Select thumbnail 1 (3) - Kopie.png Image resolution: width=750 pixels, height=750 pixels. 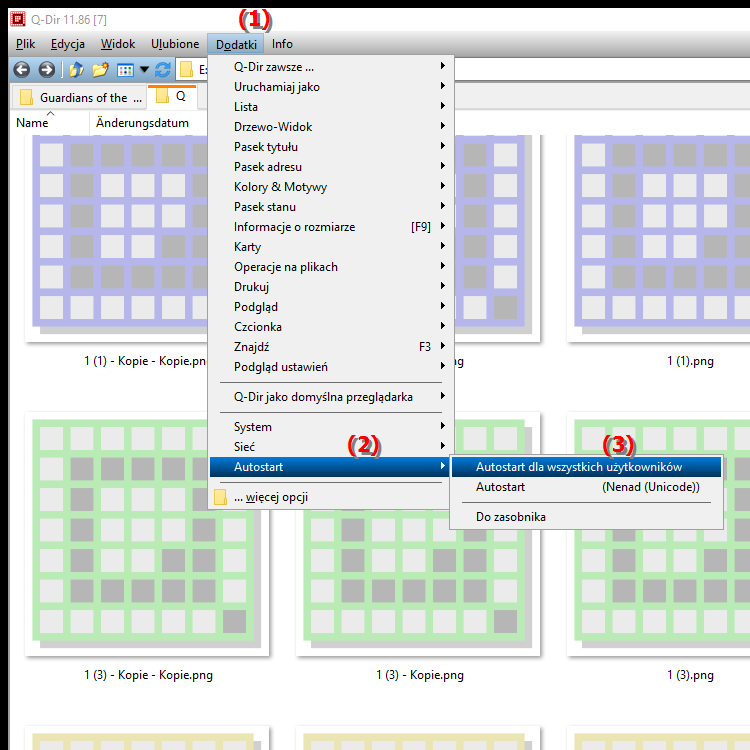pos(418,583)
